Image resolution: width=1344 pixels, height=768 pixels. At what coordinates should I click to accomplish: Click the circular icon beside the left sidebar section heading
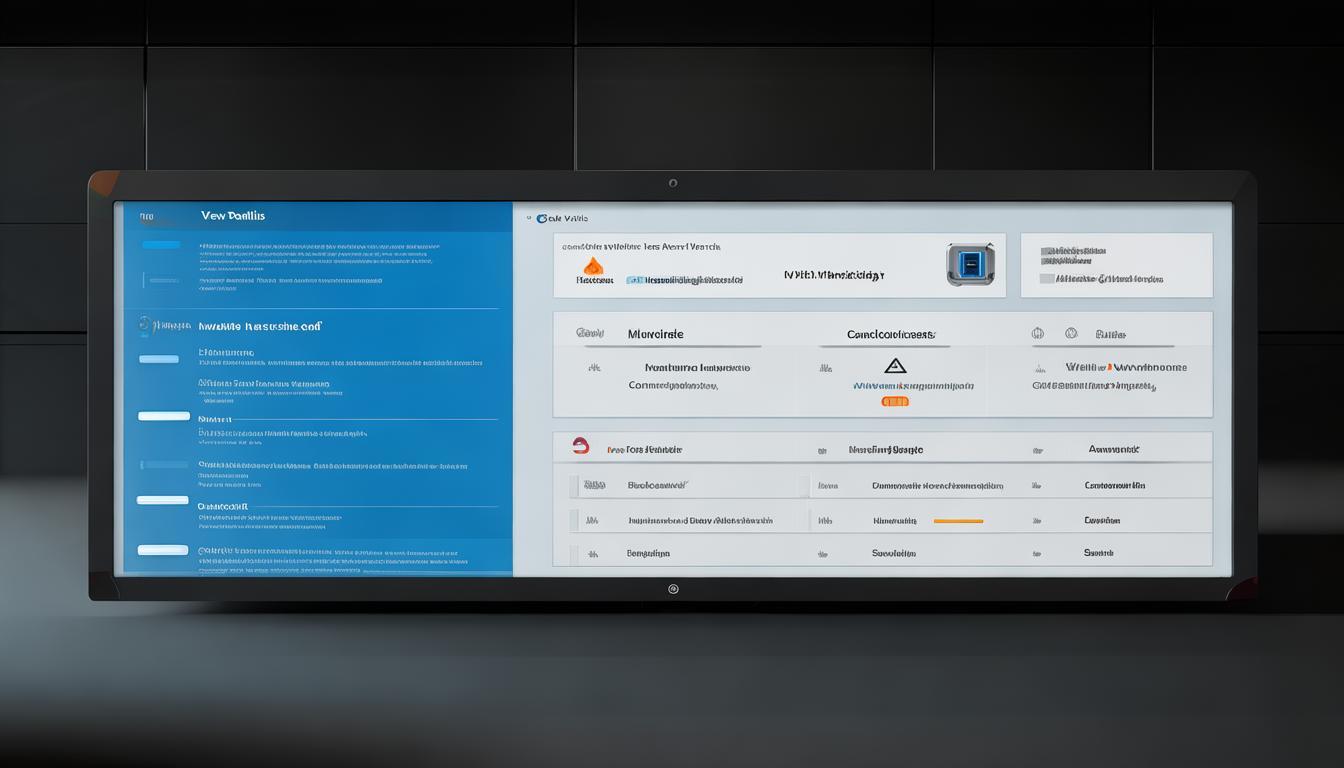click(x=145, y=325)
